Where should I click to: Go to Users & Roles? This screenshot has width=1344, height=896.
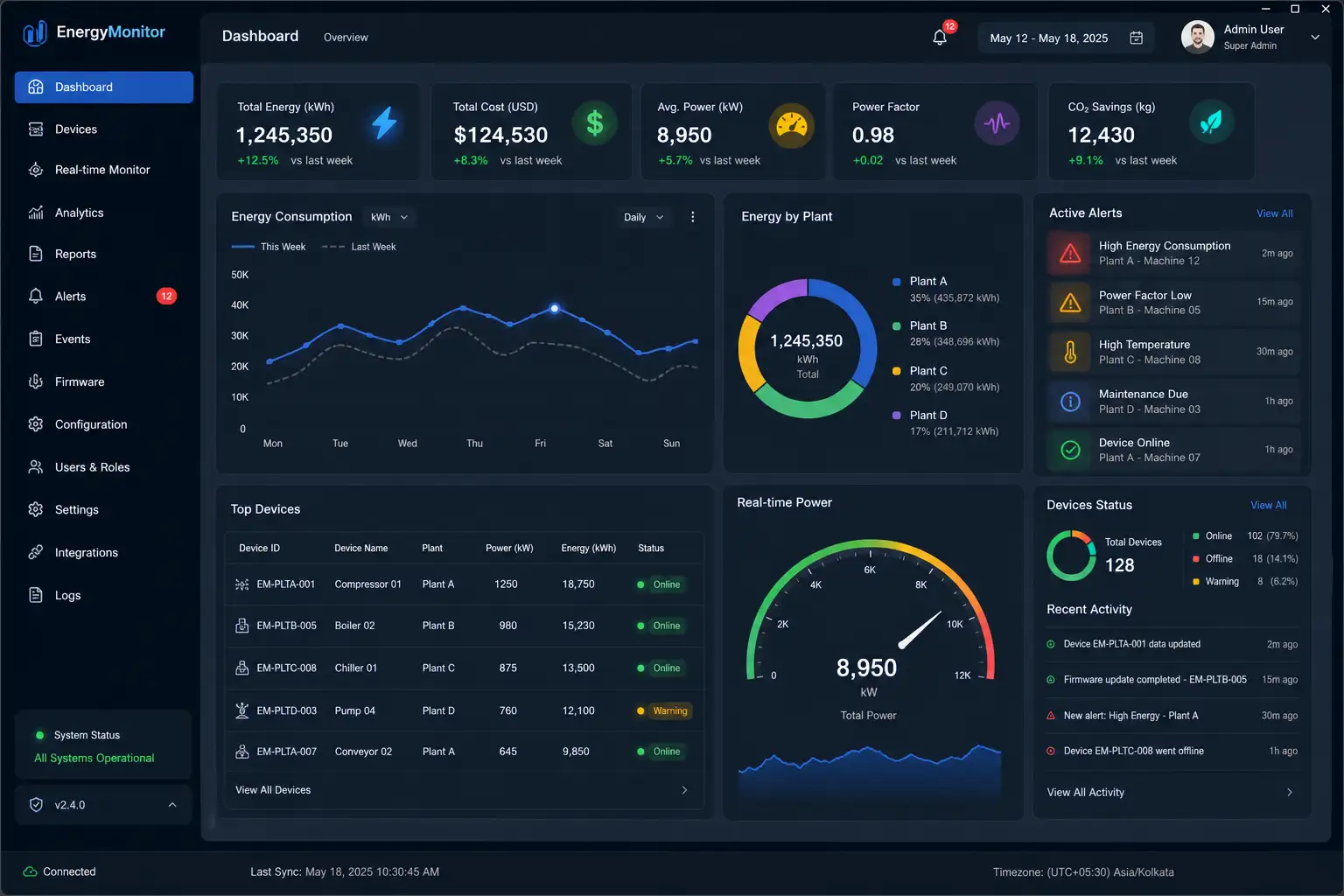104,467
